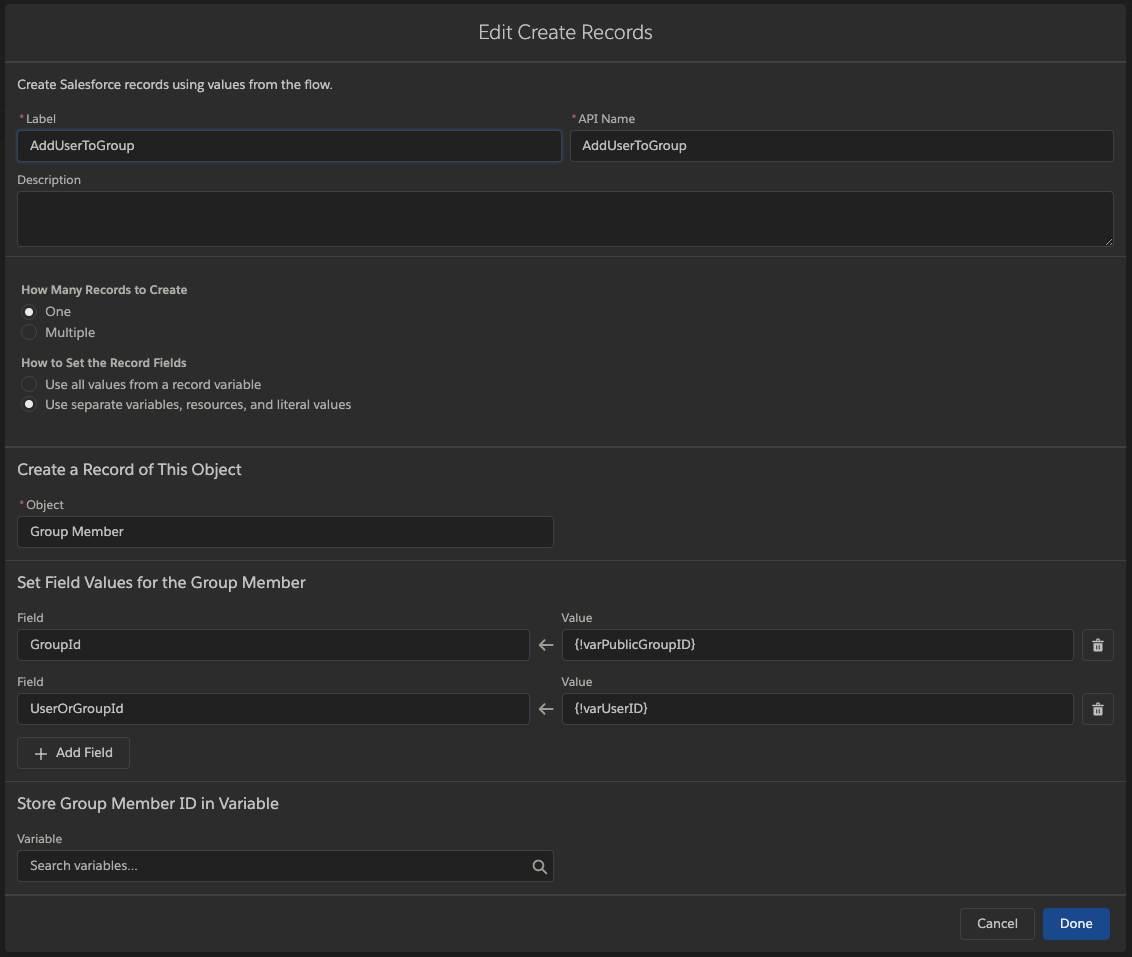Screen dimensions: 1132x957
Task: Select Multiple records to create
Action: pyautogui.click(x=29, y=332)
